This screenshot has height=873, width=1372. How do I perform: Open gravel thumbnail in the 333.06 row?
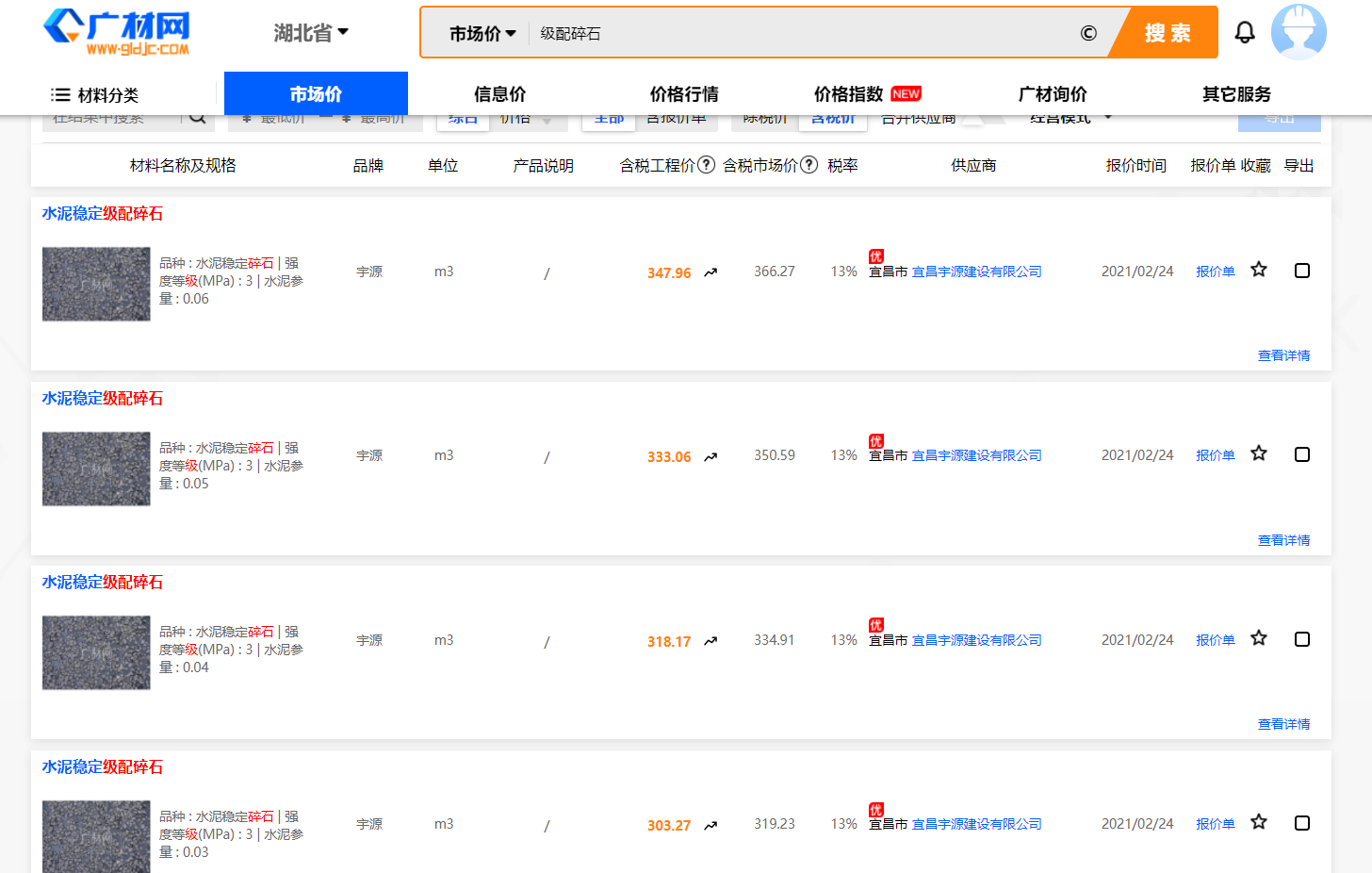(96, 469)
